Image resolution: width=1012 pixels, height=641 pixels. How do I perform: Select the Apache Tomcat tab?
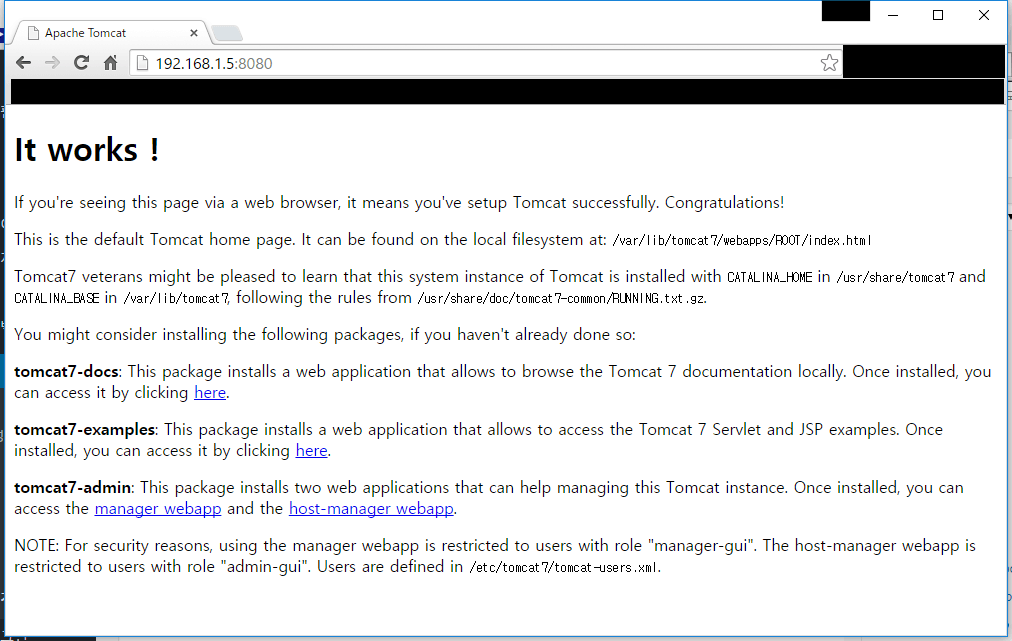click(110, 33)
